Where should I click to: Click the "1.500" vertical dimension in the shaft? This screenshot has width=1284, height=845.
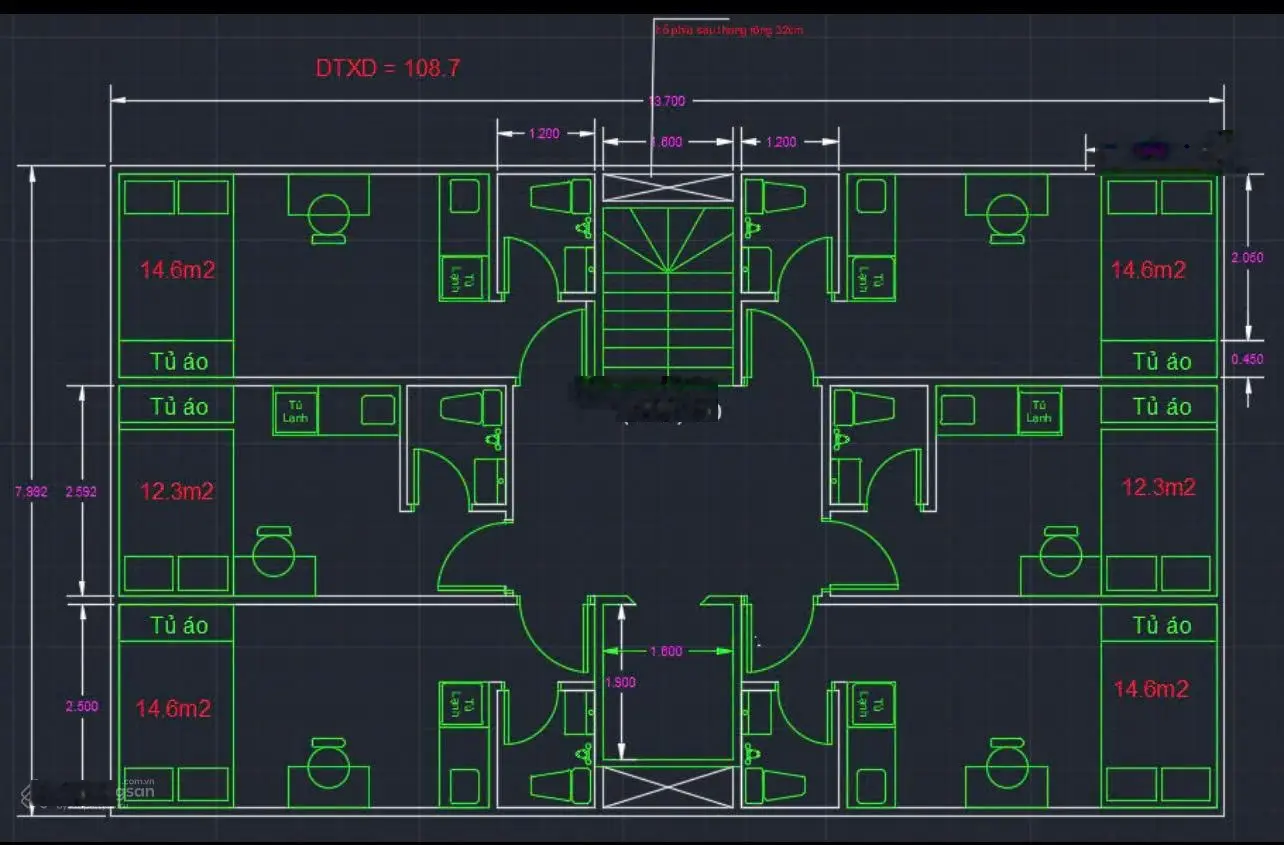620,682
